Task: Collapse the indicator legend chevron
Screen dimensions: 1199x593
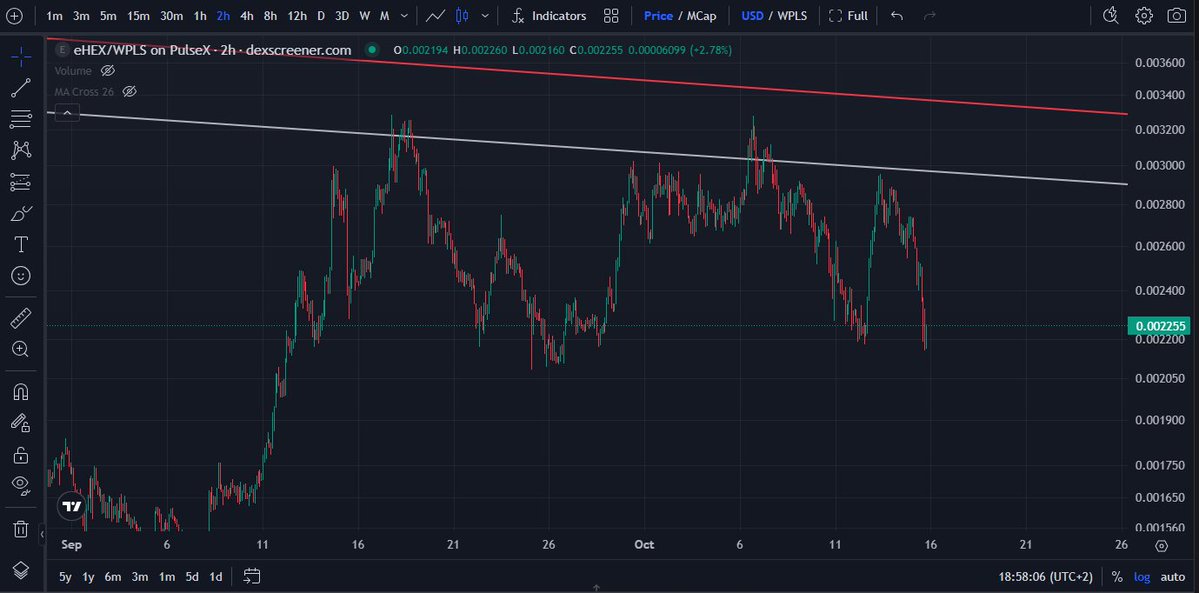Action: click(67, 113)
